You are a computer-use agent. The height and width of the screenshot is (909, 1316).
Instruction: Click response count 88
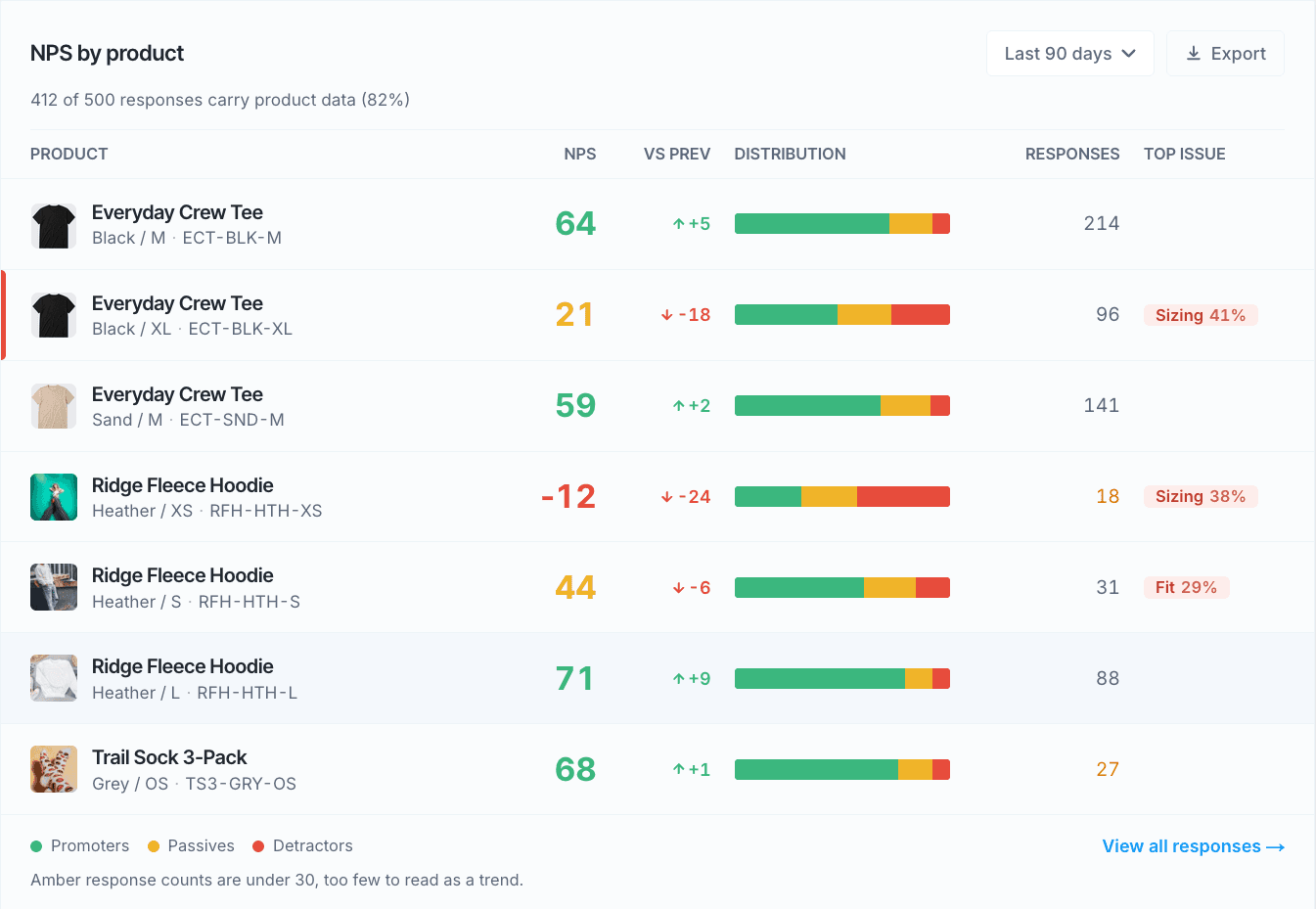pyautogui.click(x=1108, y=678)
